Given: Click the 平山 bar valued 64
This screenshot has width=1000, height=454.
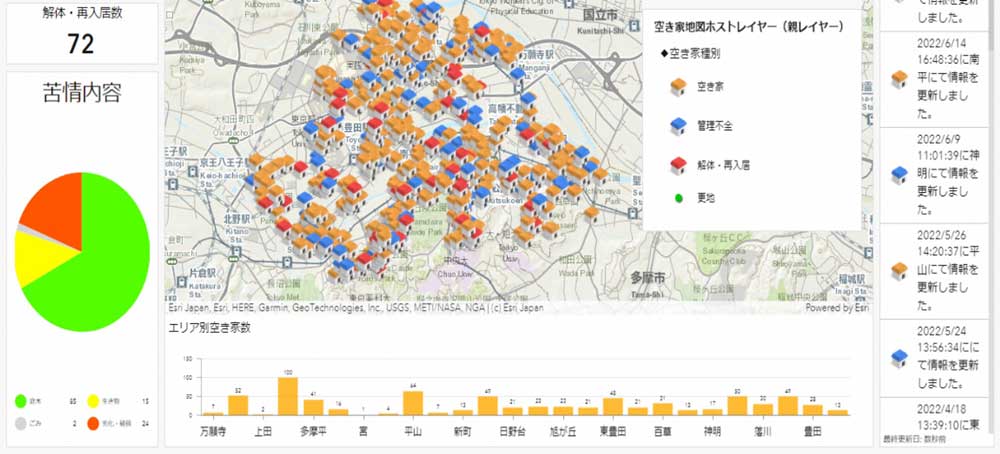Looking at the screenshot, I should [413, 403].
